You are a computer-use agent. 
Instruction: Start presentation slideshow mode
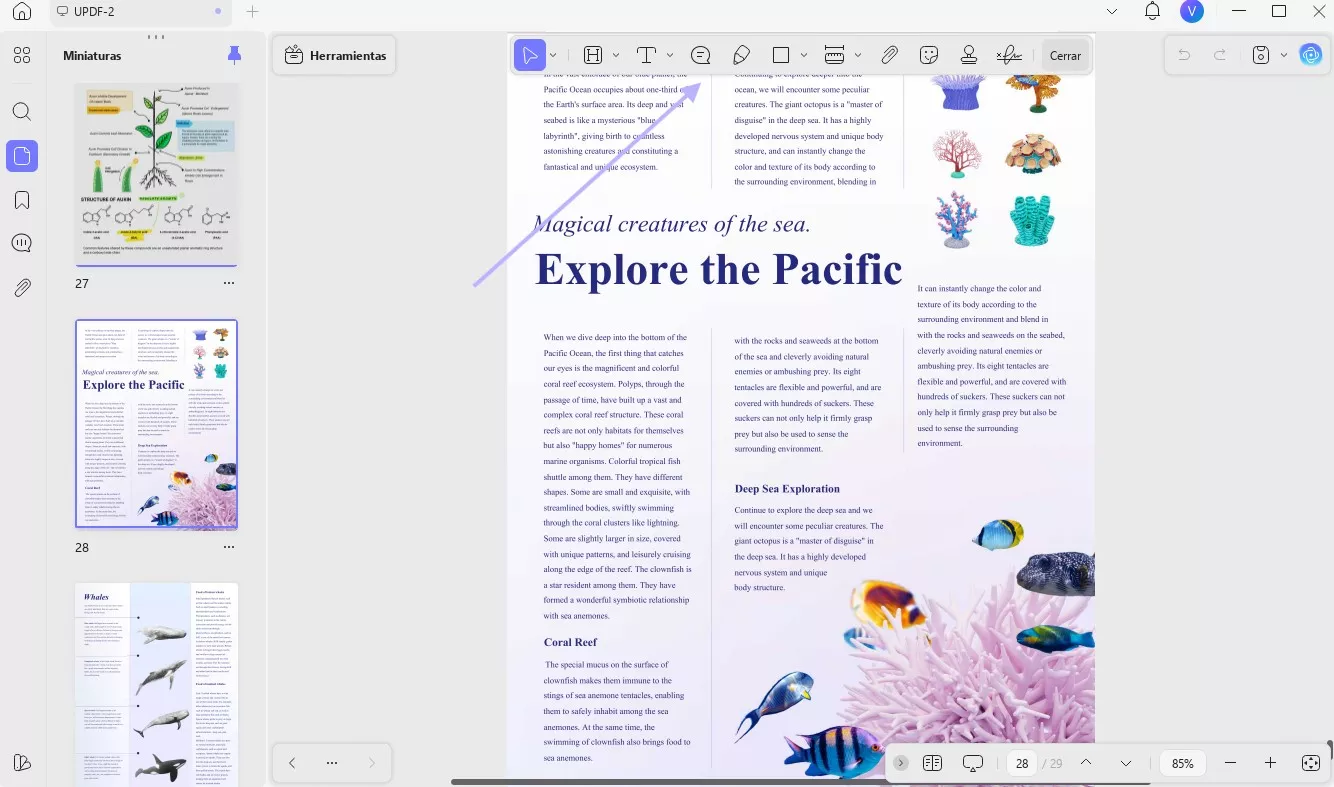973,763
